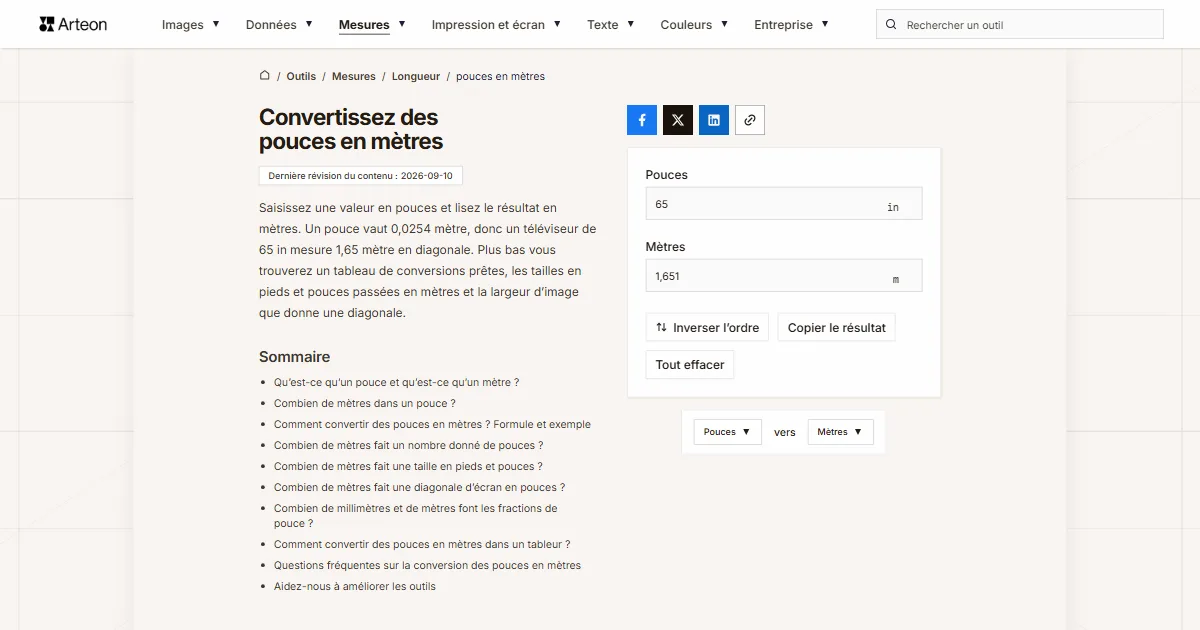Focus the Rechercher un outil search field

point(1020,25)
